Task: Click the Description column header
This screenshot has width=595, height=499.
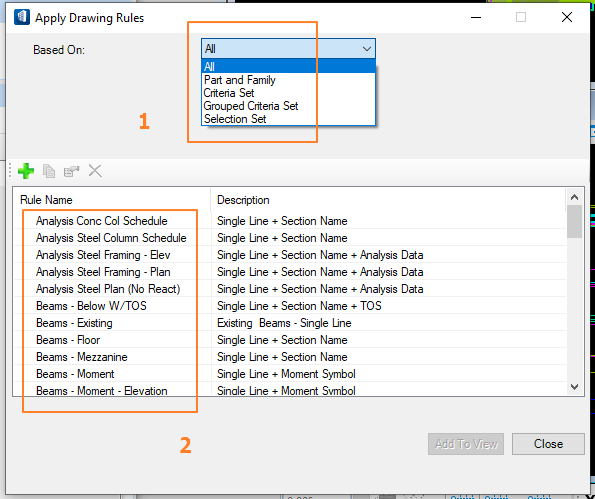Action: pyautogui.click(x=388, y=200)
